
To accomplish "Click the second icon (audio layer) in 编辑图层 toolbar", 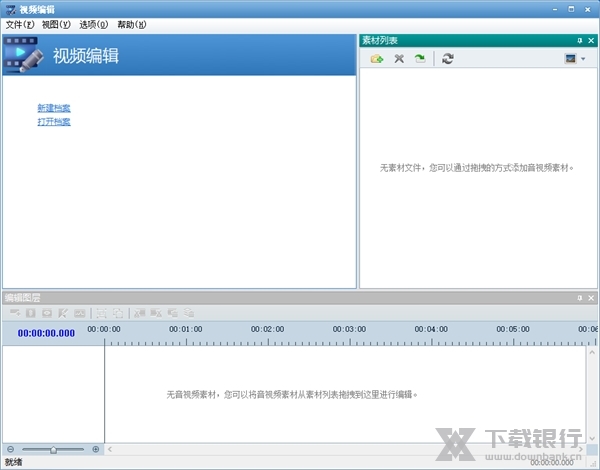I will pos(31,313).
